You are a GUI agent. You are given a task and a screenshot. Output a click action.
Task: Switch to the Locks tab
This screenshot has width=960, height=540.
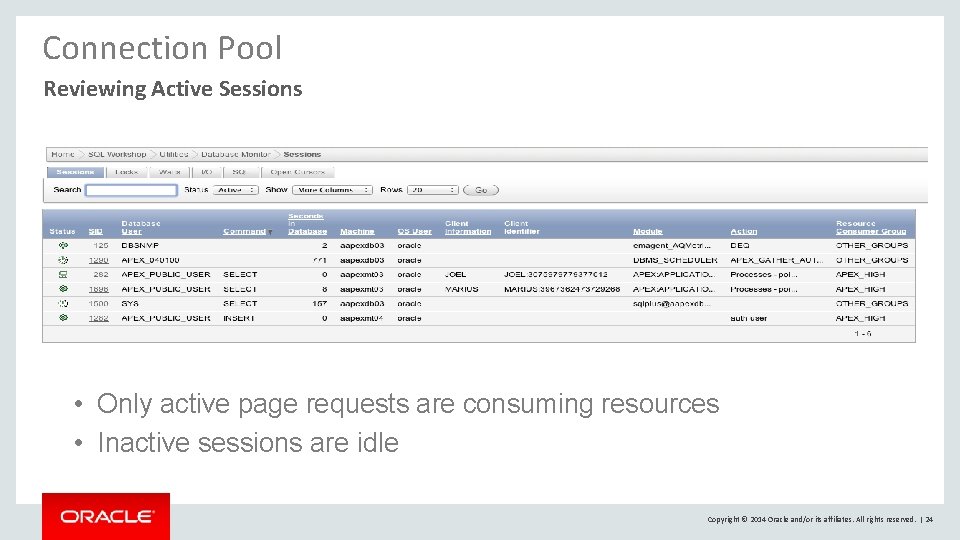127,172
